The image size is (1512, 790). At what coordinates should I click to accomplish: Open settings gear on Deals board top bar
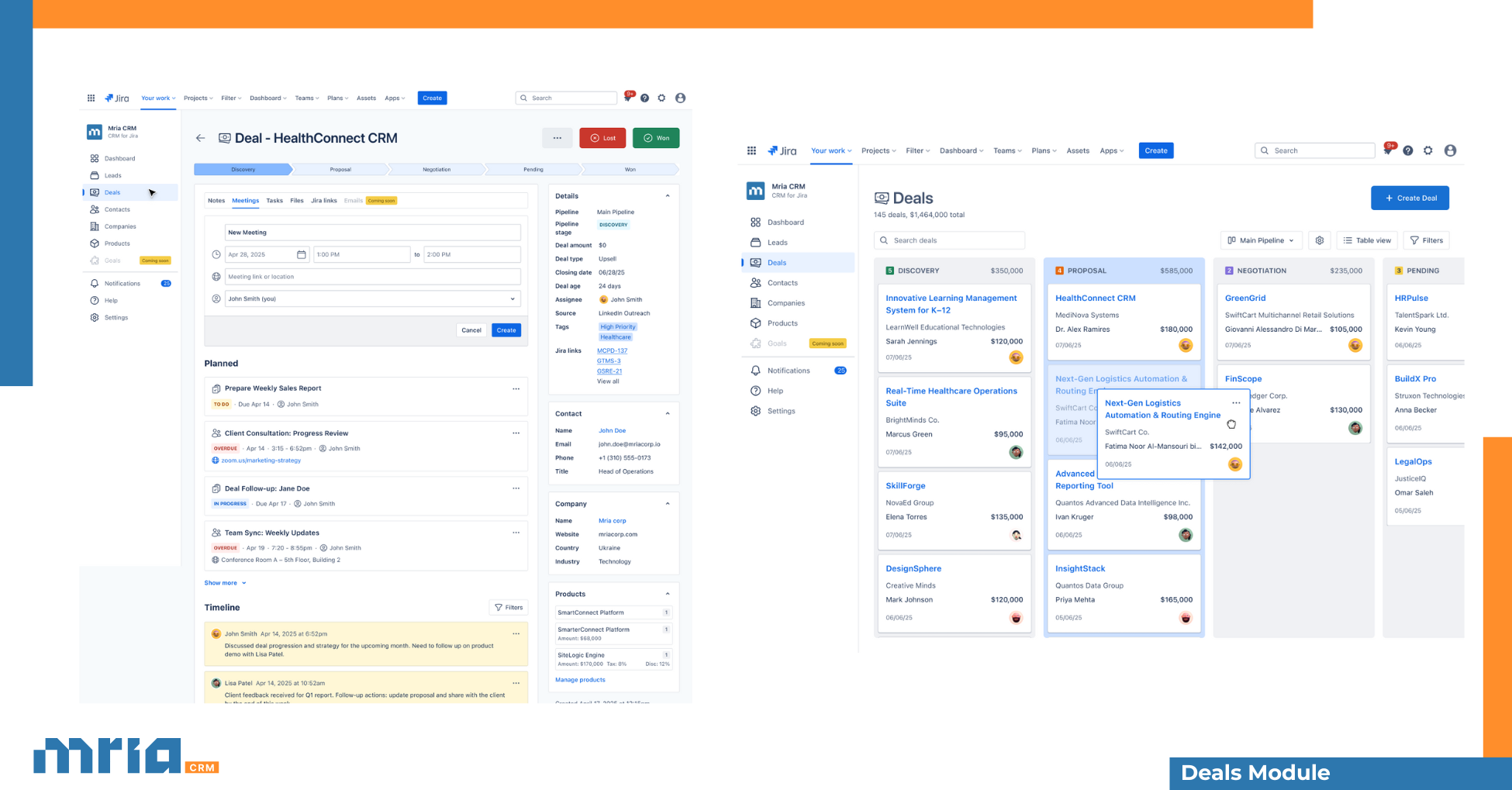coord(1428,150)
